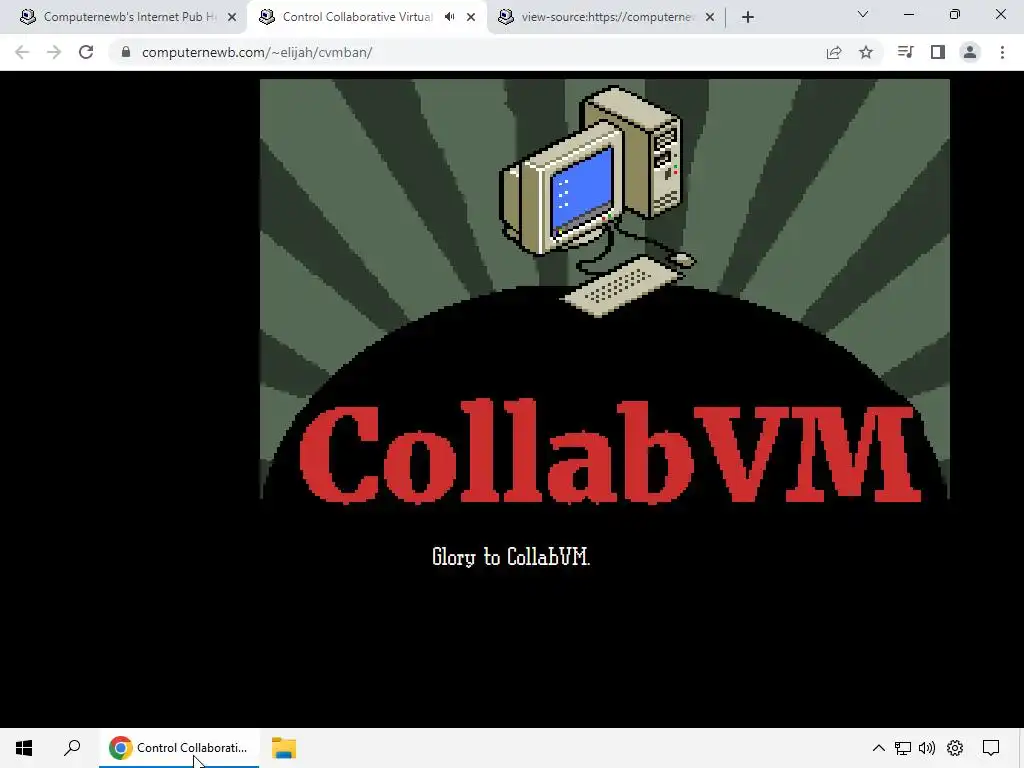Close the Computernewb's Internet Pub tab
The image size is (1024, 768).
point(232,18)
